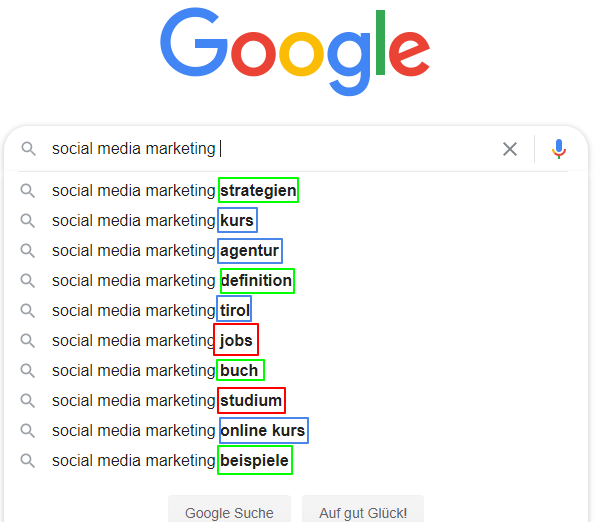Clear the search text with the X icon
Screen dimensions: 606x522
tap(510, 149)
